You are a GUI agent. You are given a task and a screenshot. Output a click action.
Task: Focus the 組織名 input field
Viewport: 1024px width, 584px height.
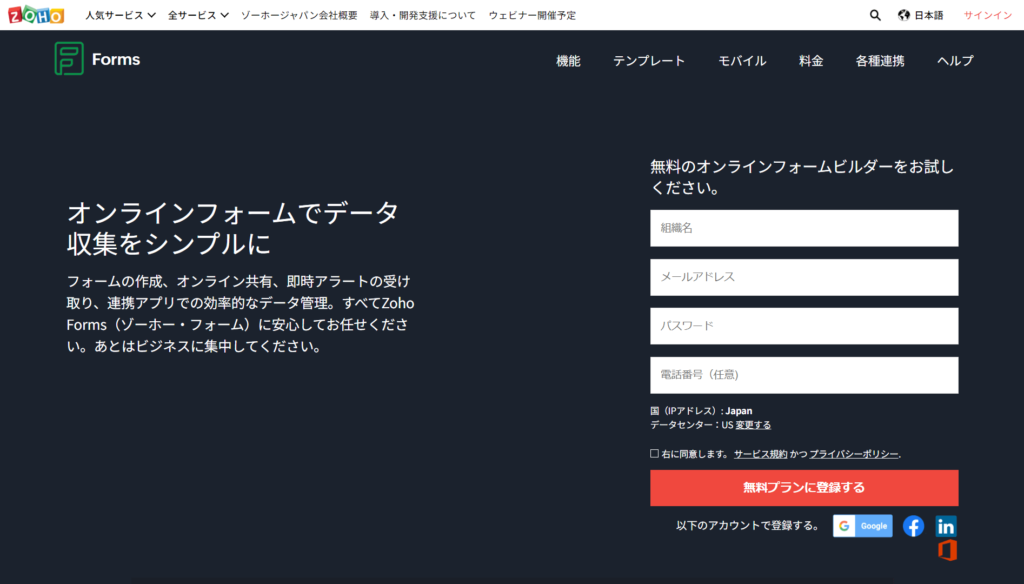(x=804, y=228)
